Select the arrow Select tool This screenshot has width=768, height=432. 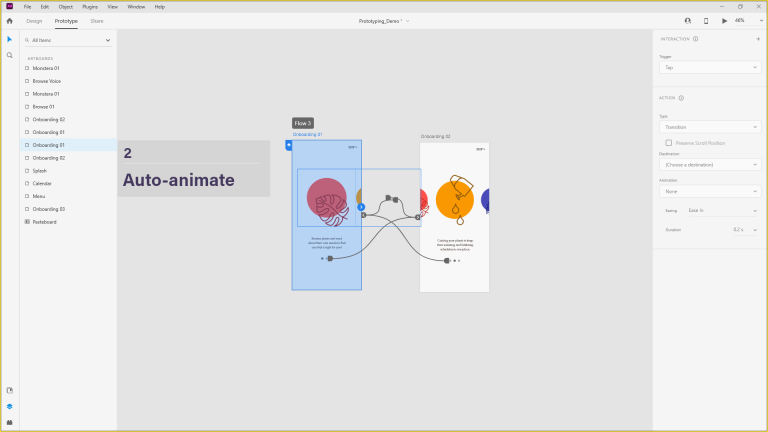tap(10, 39)
